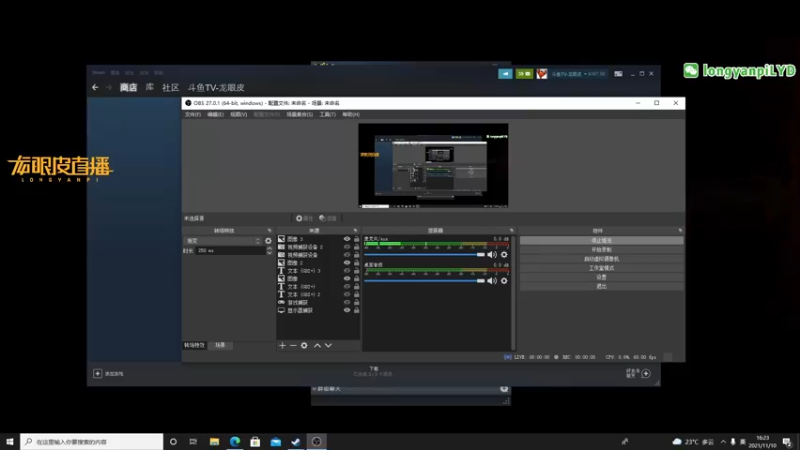Open the Steam notifications envelope button

(524, 74)
